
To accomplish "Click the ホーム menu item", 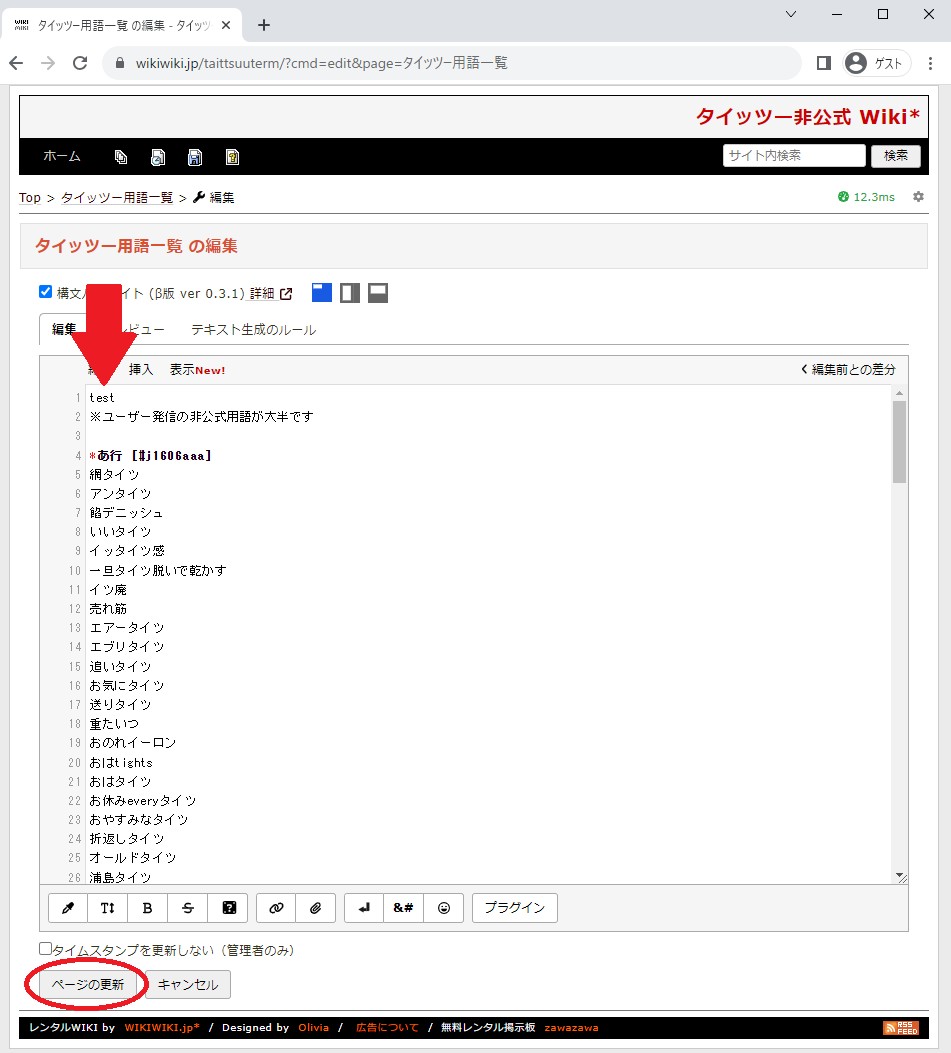I will point(62,156).
